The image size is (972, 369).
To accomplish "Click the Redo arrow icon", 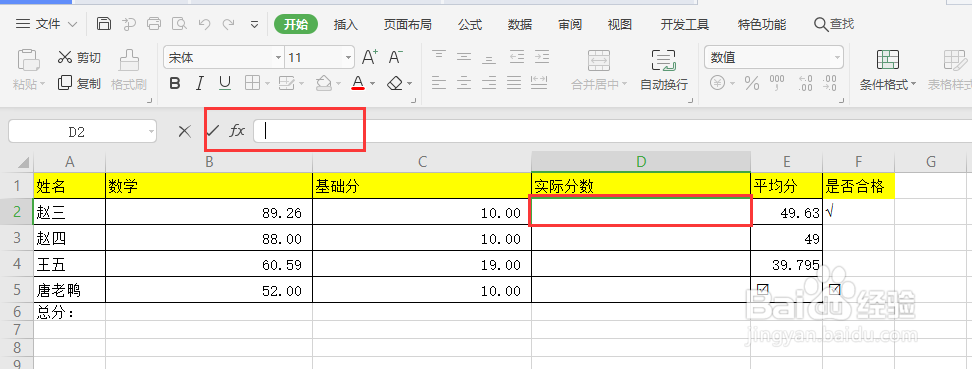I will click(229, 24).
